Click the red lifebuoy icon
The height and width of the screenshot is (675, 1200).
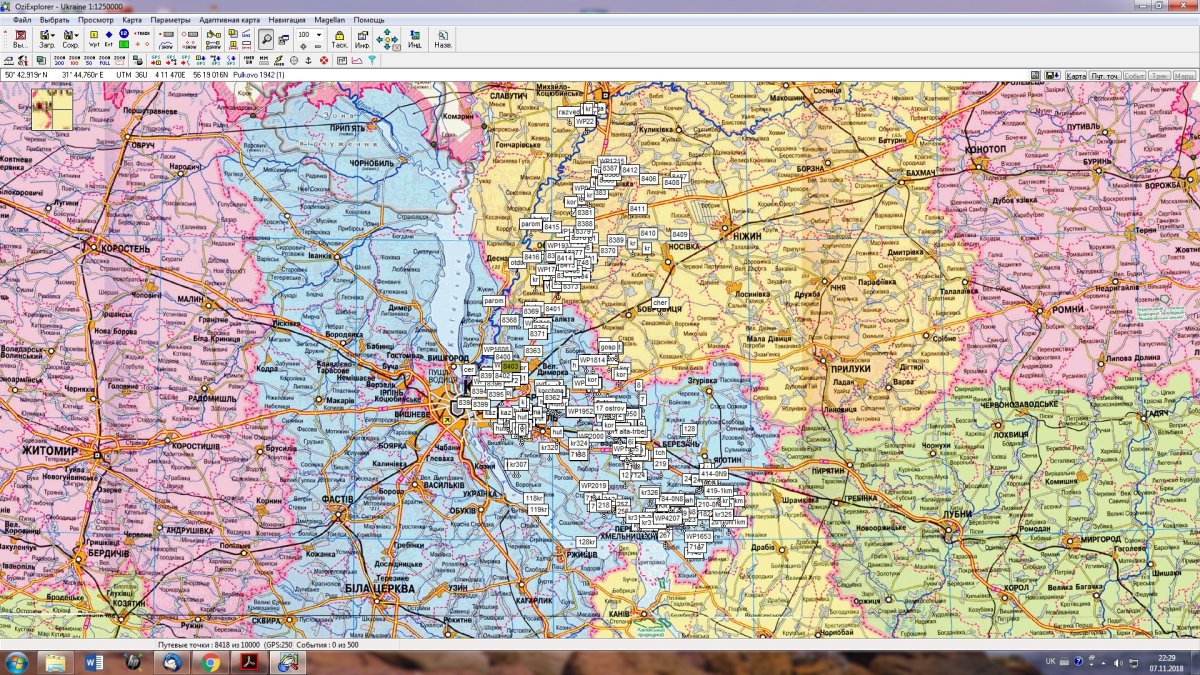(323, 60)
